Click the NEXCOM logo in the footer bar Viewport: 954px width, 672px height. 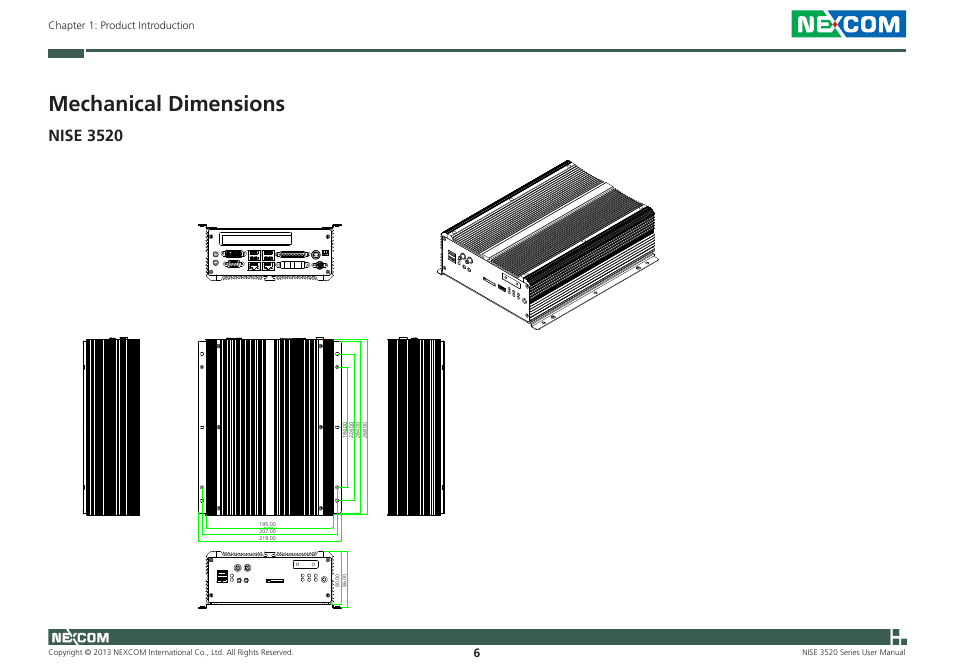click(x=80, y=637)
